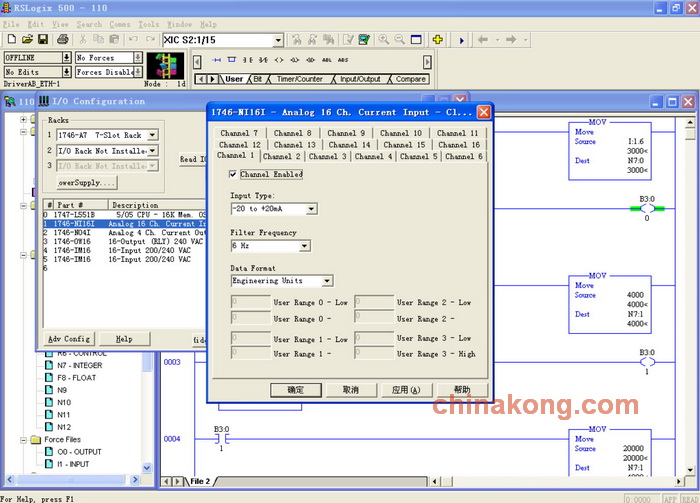The height and width of the screenshot is (503, 700).
Task: Select Timer/Counter instruction tab
Action: (x=300, y=79)
